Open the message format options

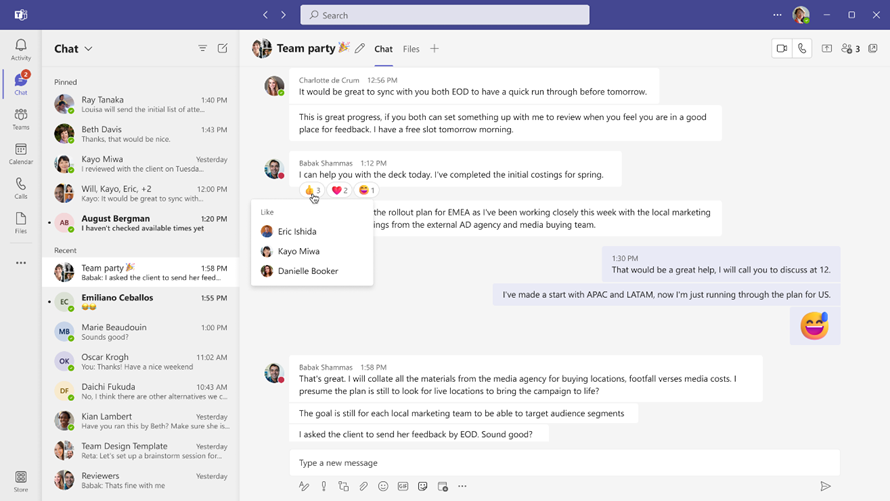click(x=304, y=486)
